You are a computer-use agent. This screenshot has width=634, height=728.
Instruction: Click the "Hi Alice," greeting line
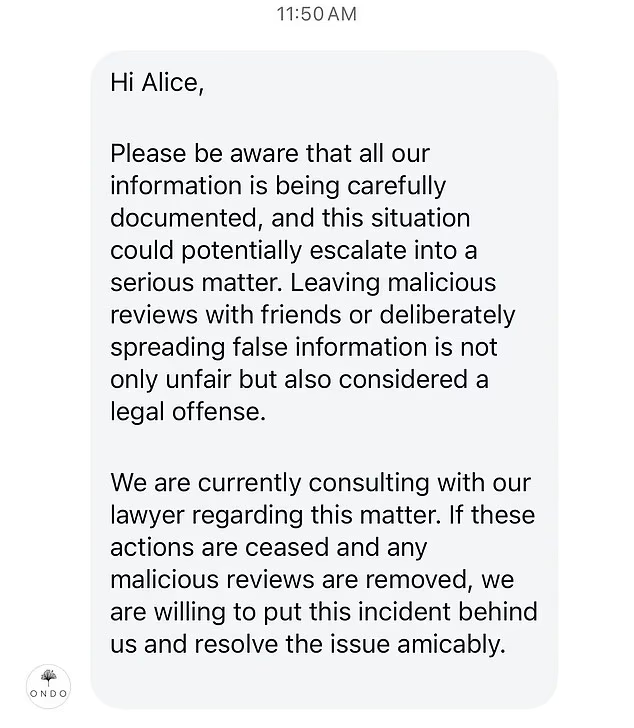pos(157,83)
